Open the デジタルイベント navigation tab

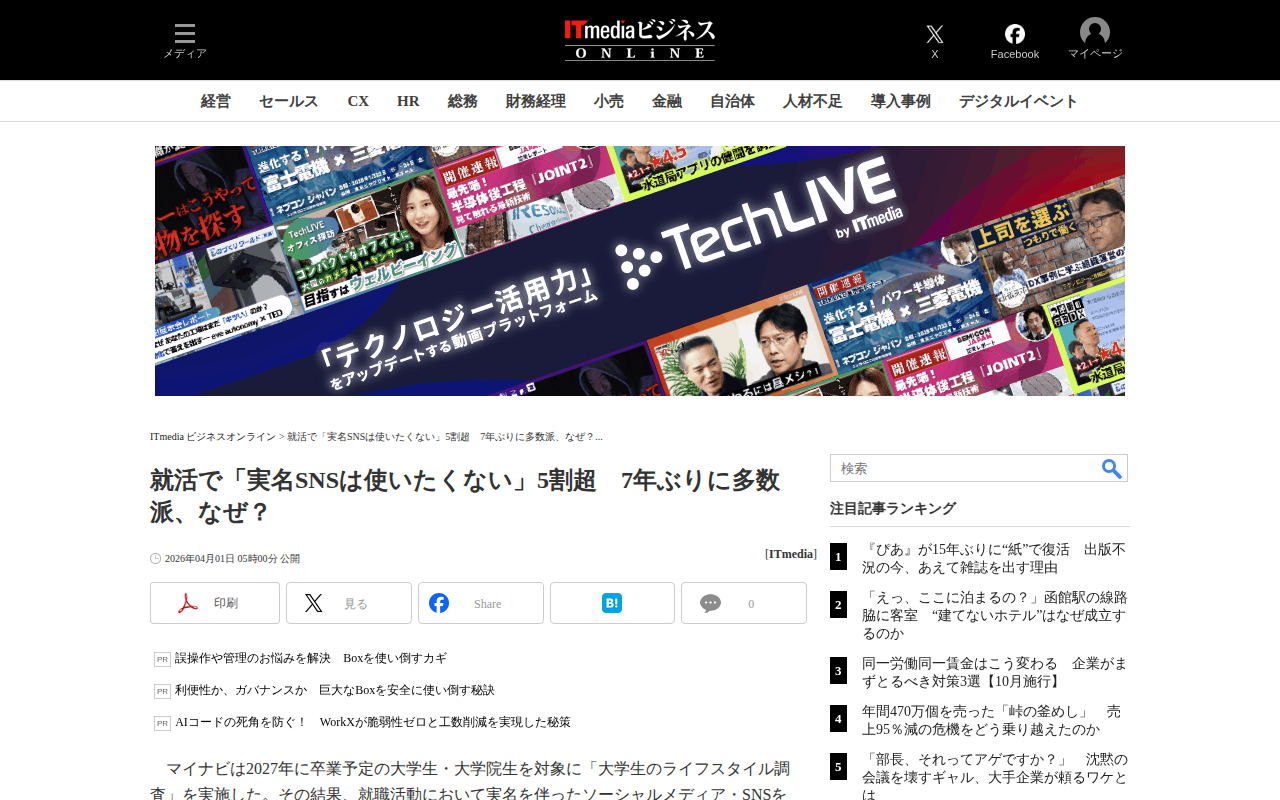pos(1019,101)
